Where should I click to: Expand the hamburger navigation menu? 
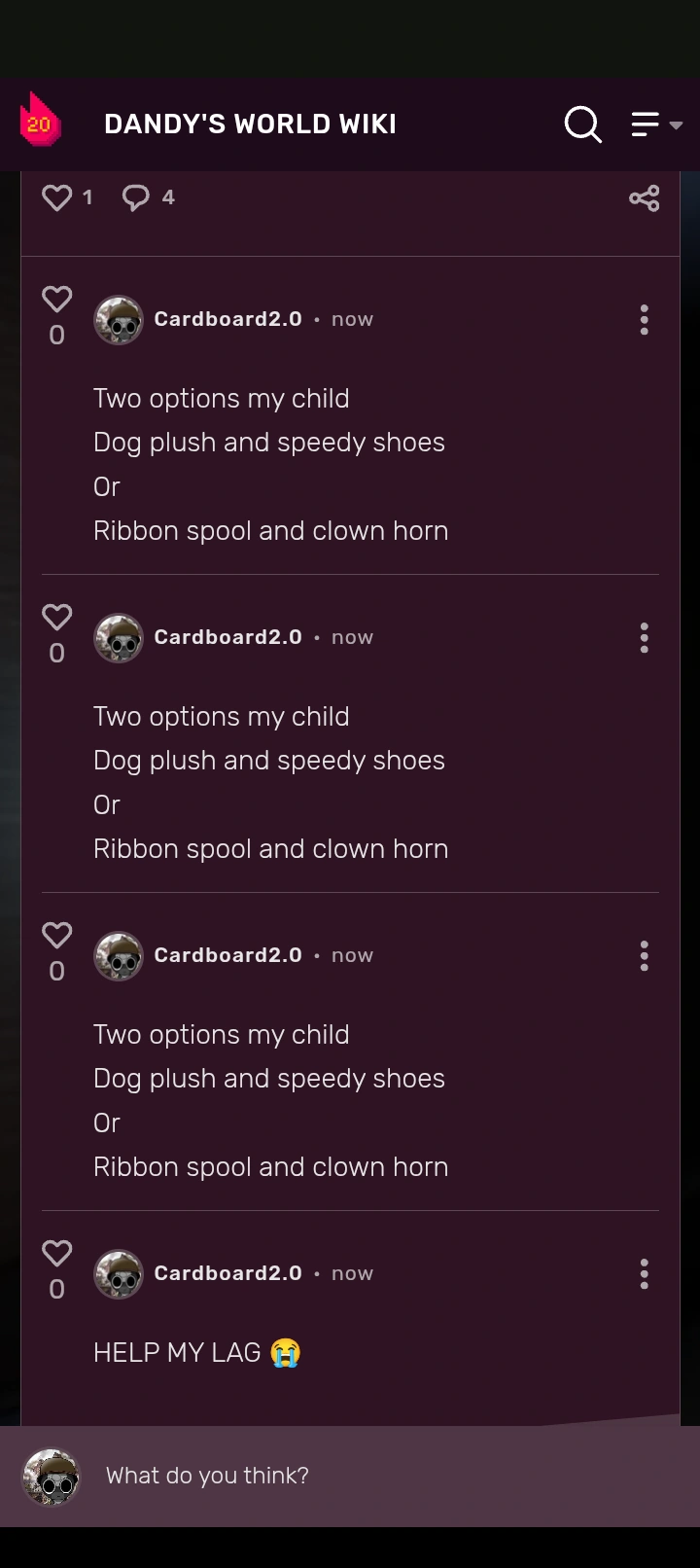(656, 125)
